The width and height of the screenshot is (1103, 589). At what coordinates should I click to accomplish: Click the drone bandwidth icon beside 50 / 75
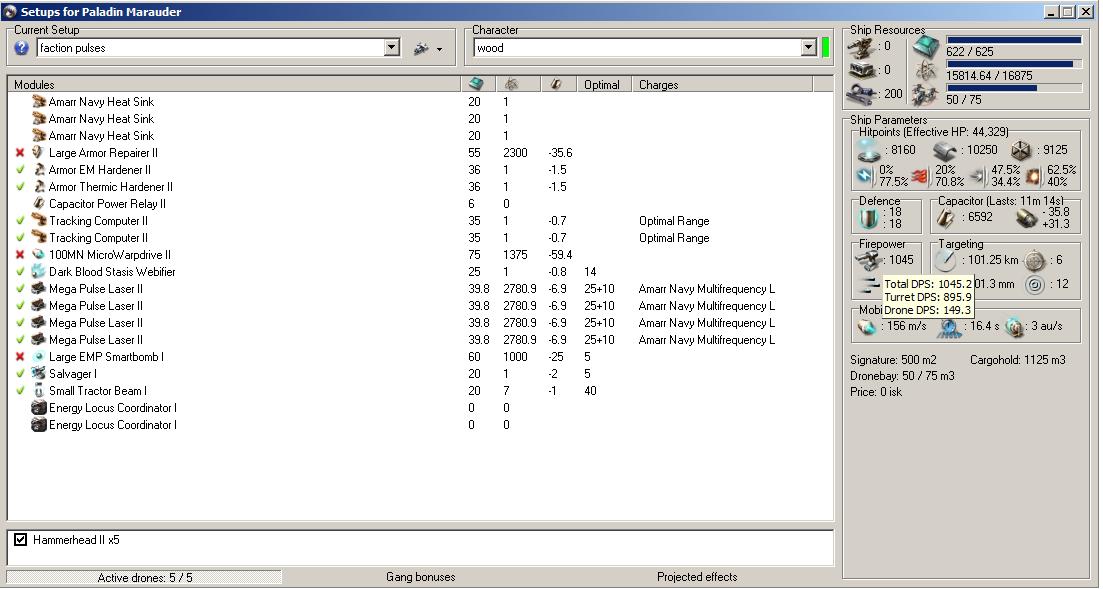tap(926, 94)
